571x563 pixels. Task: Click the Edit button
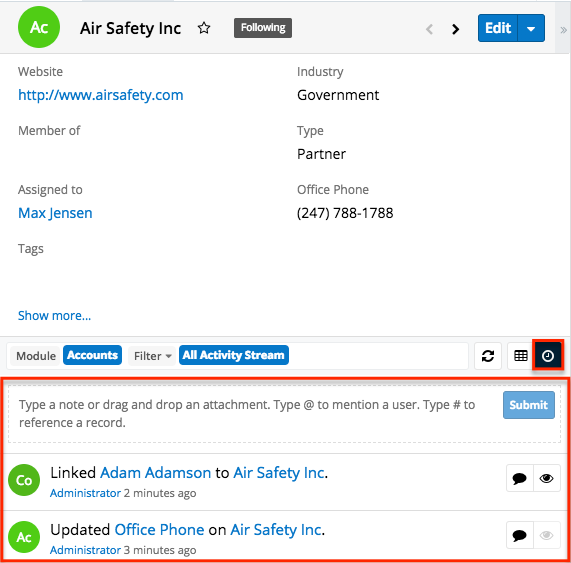tap(498, 28)
